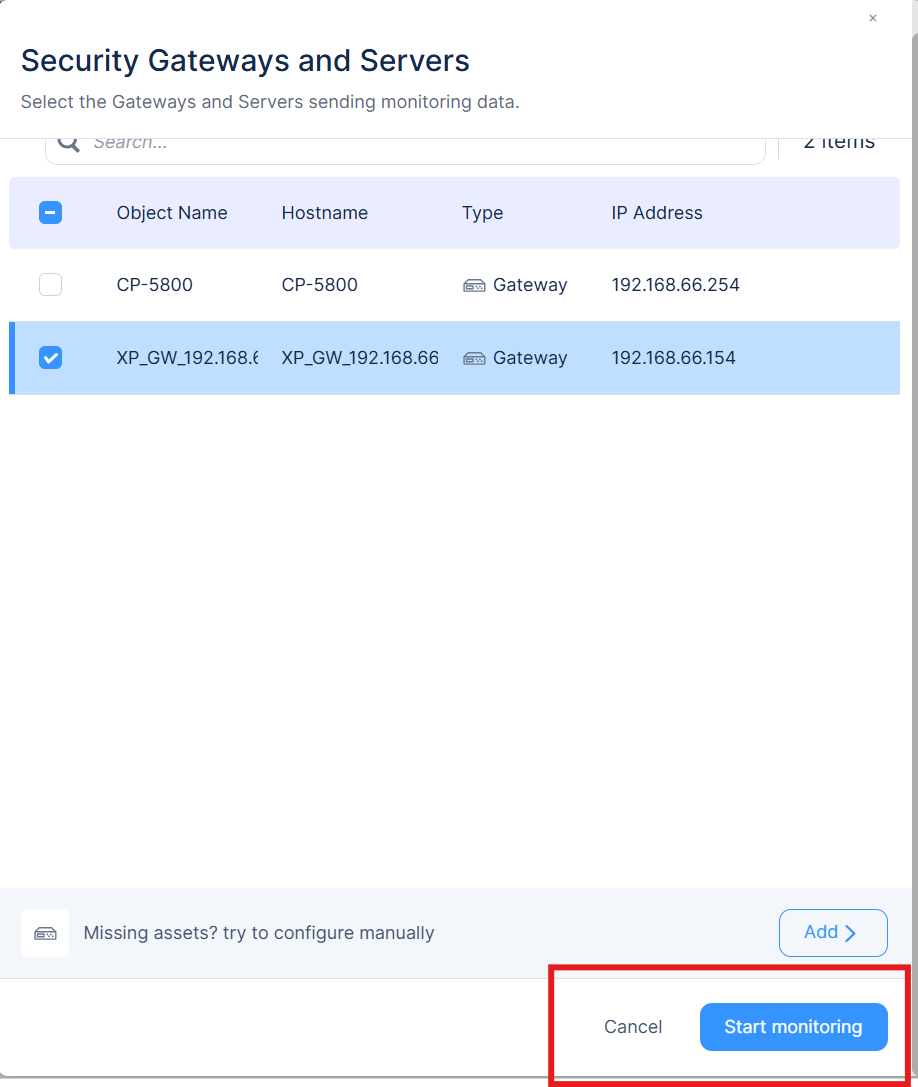Click Add to configure assets manually
918x1087 pixels.
pos(833,932)
